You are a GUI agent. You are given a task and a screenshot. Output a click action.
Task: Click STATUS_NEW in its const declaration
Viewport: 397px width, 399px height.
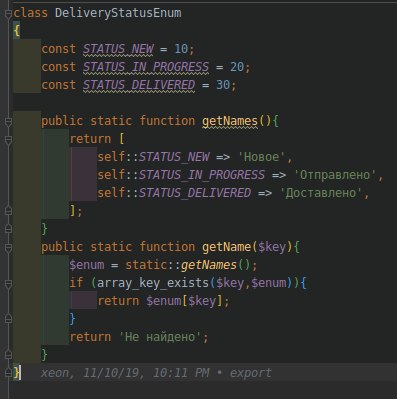click(118, 49)
